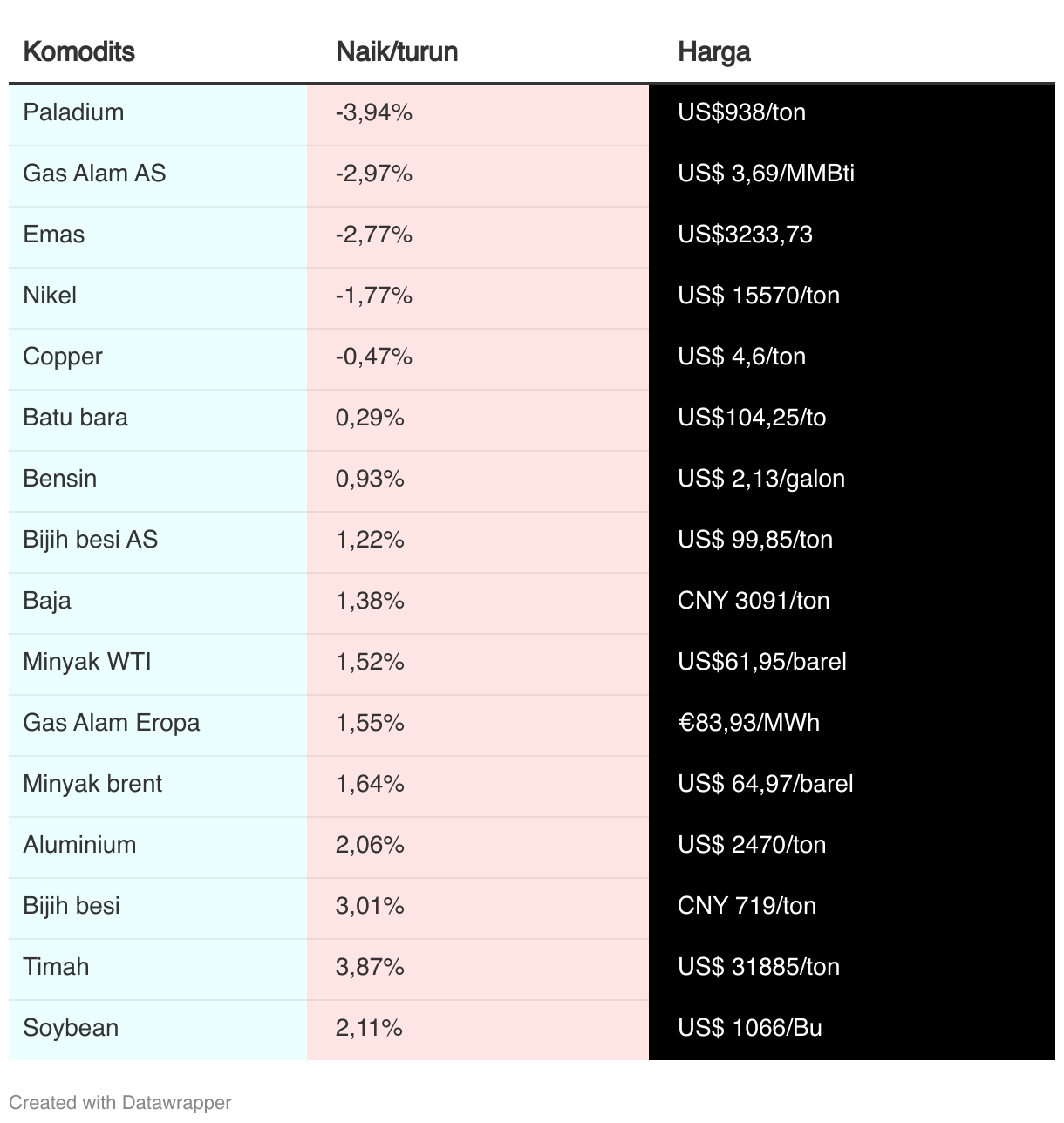The width and height of the screenshot is (1064, 1123).
Task: Click the Naik/turun column header
Action: pos(397,51)
